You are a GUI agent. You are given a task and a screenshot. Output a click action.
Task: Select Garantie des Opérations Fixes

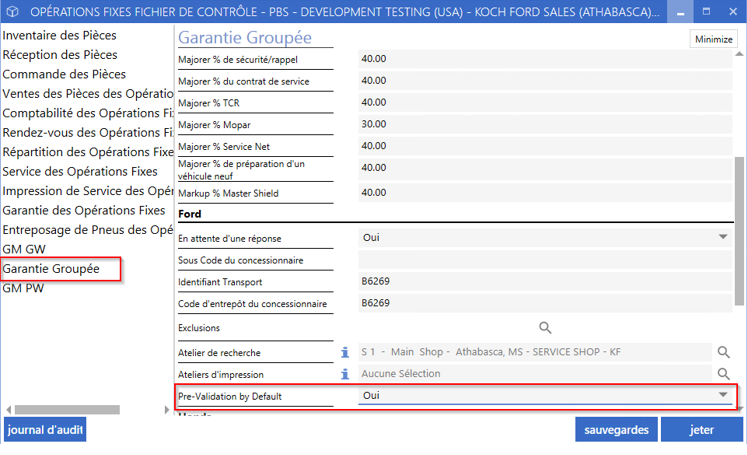(84, 211)
